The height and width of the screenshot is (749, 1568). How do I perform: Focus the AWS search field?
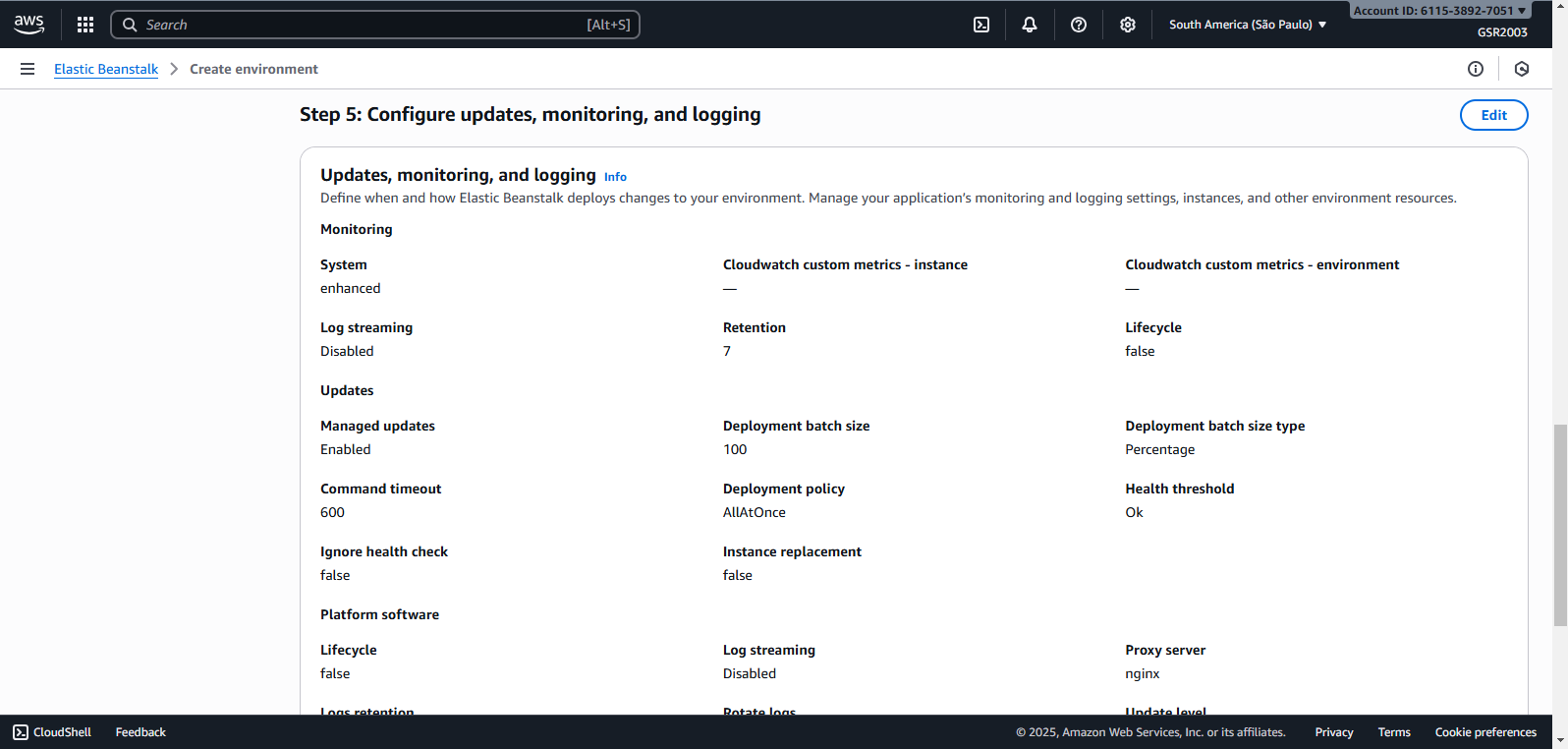click(x=375, y=25)
